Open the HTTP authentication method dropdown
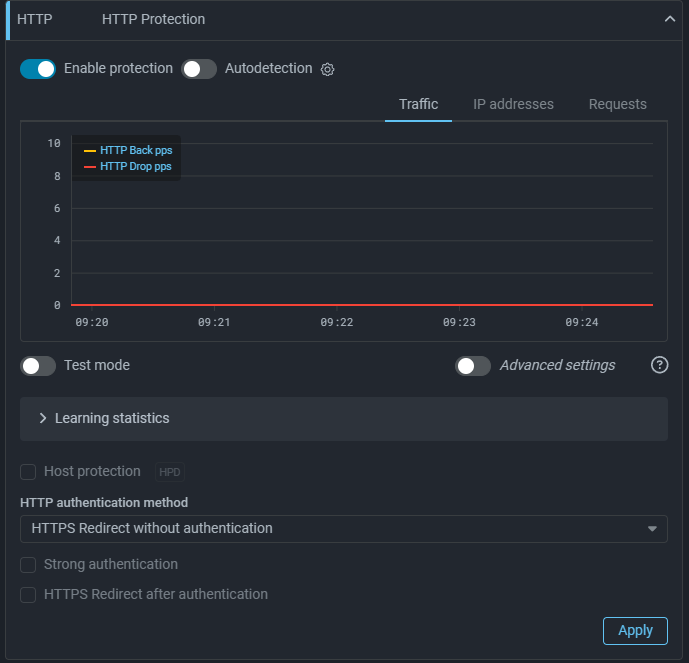 click(343, 528)
